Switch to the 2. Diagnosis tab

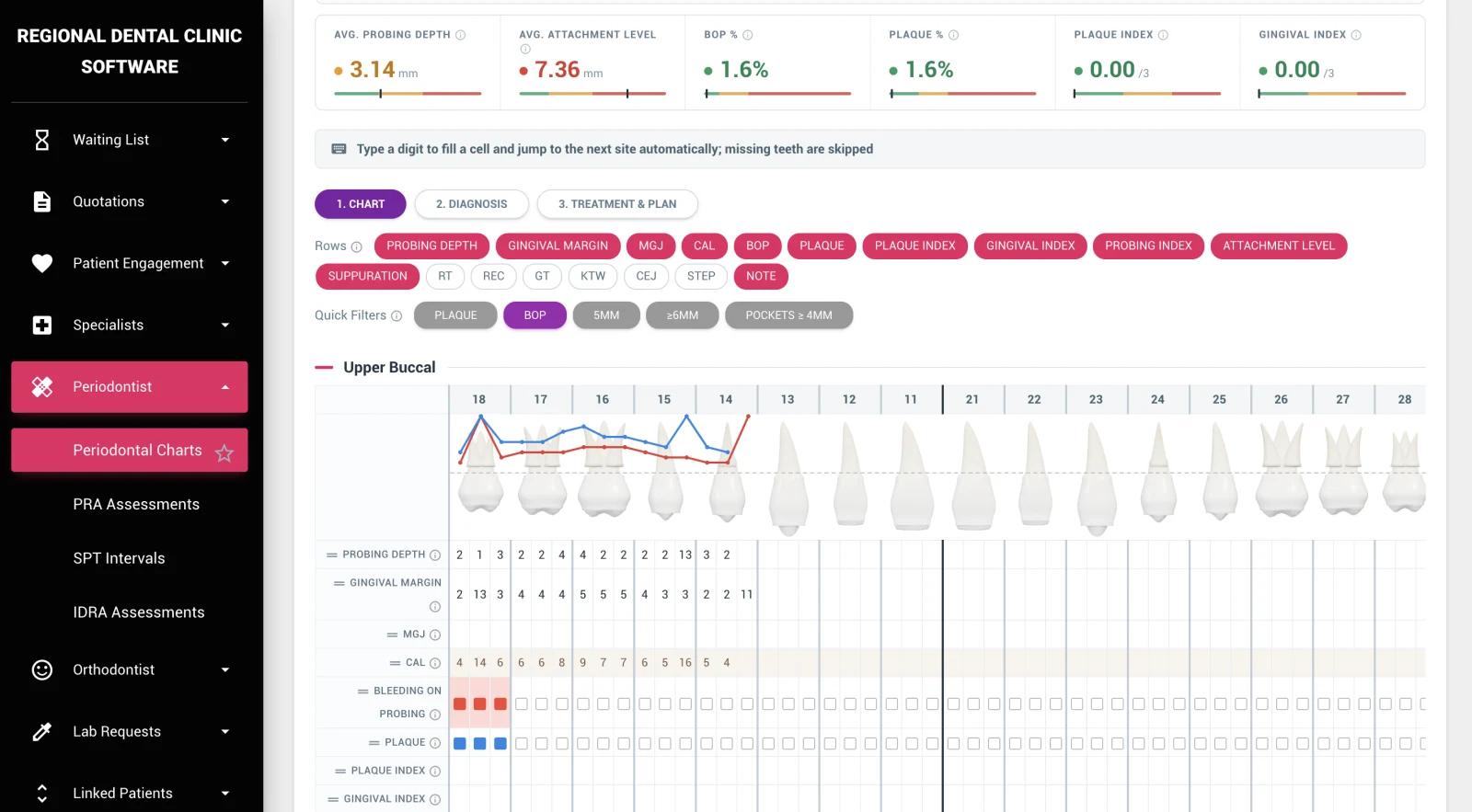click(472, 204)
